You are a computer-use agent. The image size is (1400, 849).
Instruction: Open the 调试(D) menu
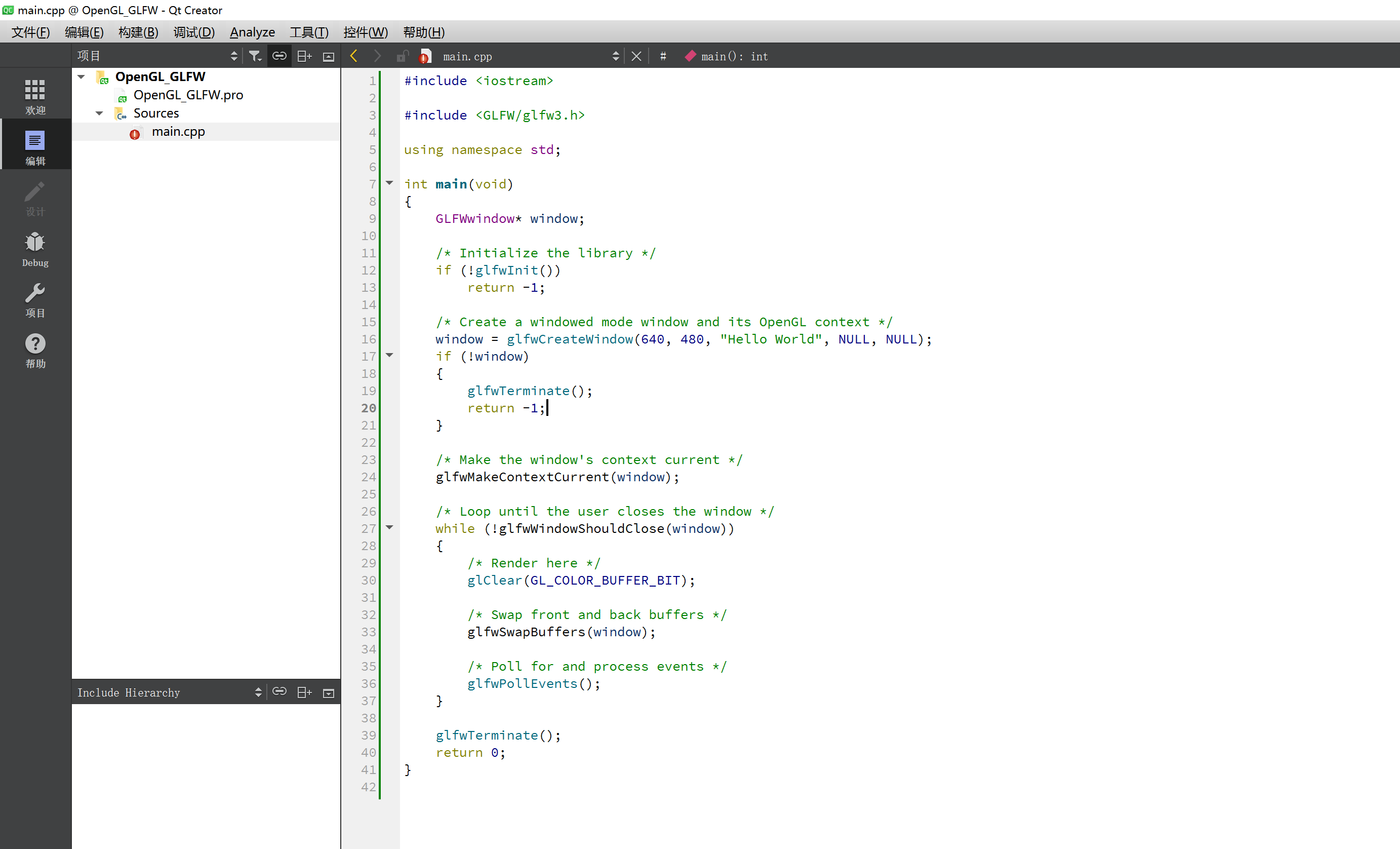point(194,32)
